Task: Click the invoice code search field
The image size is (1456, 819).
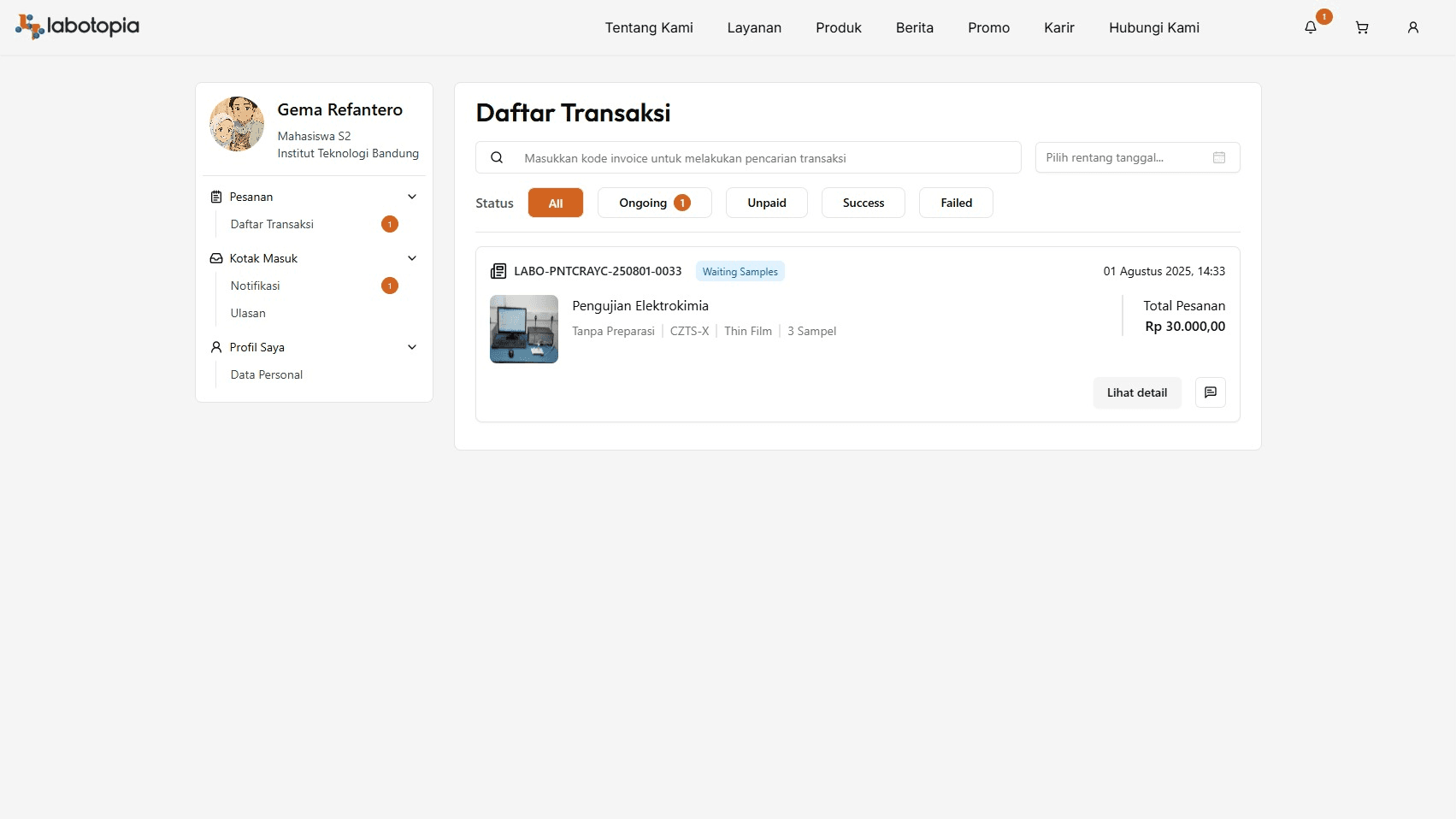Action: point(761,158)
